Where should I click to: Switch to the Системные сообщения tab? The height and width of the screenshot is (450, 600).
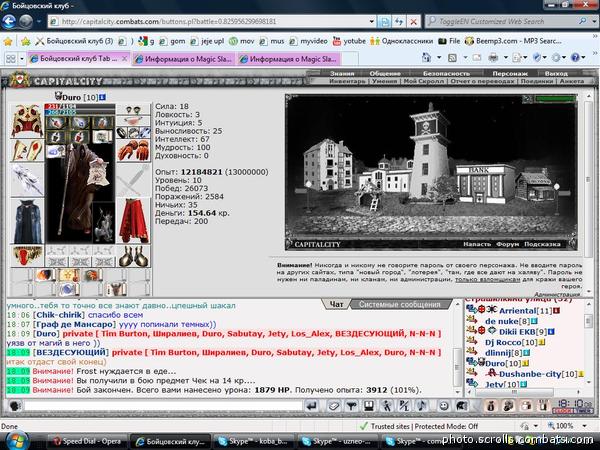point(399,305)
